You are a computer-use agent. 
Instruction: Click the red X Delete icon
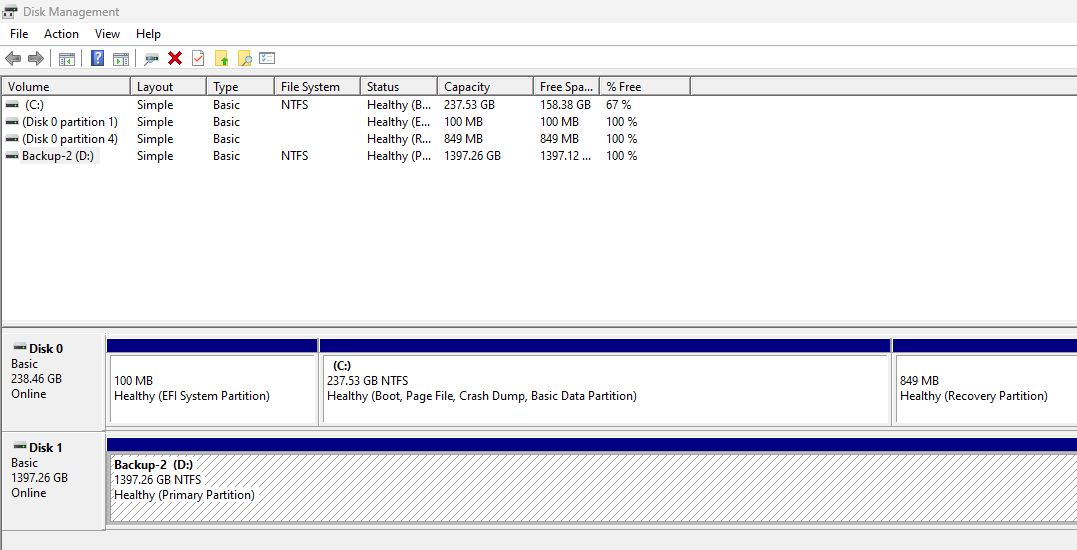(175, 58)
